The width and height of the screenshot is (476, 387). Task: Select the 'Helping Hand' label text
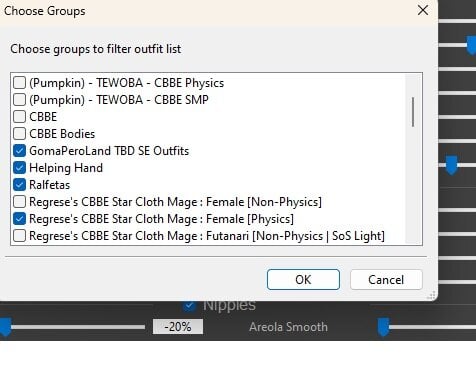tap(66, 168)
